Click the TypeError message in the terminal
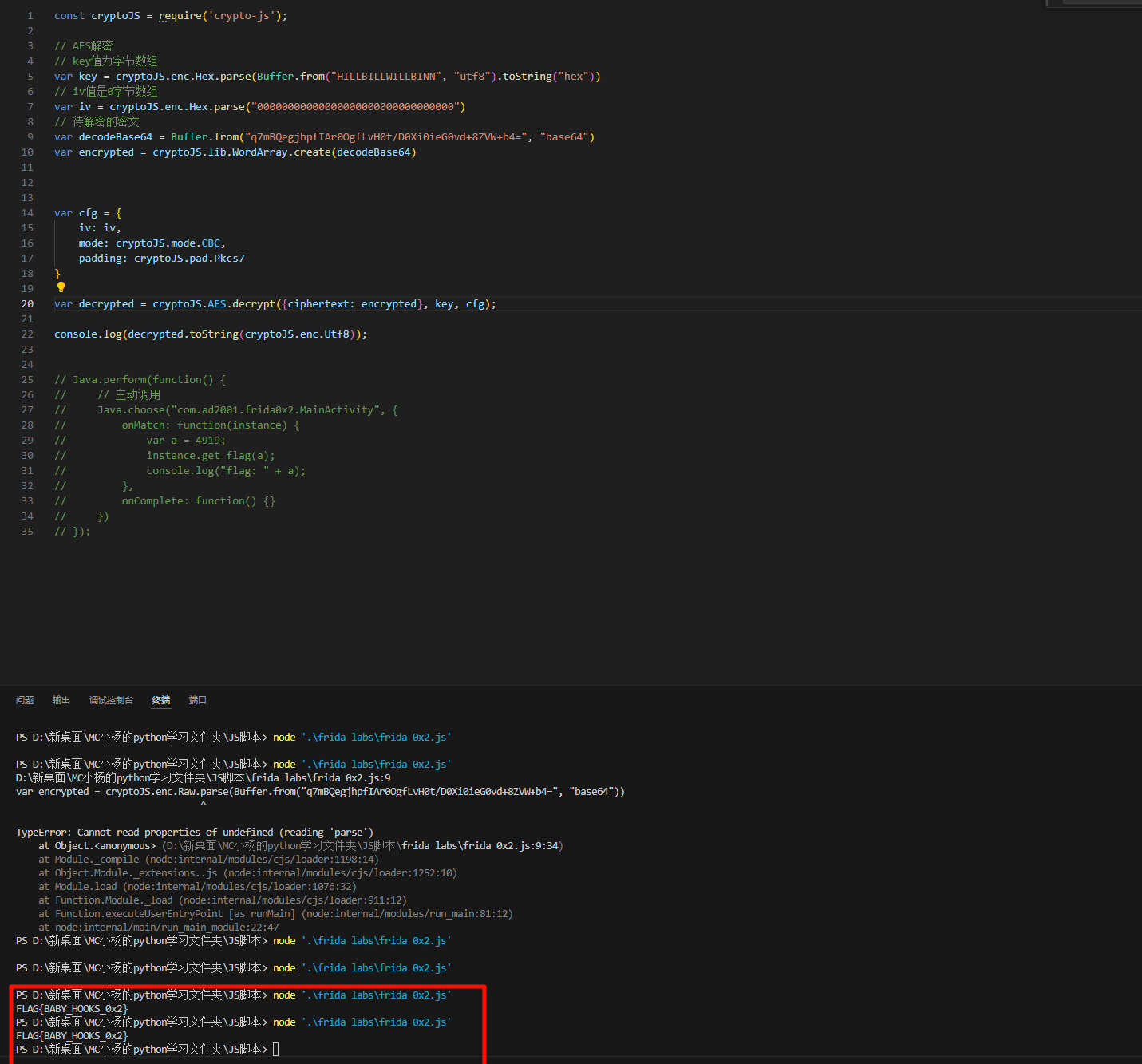1142x1064 pixels. [x=195, y=833]
